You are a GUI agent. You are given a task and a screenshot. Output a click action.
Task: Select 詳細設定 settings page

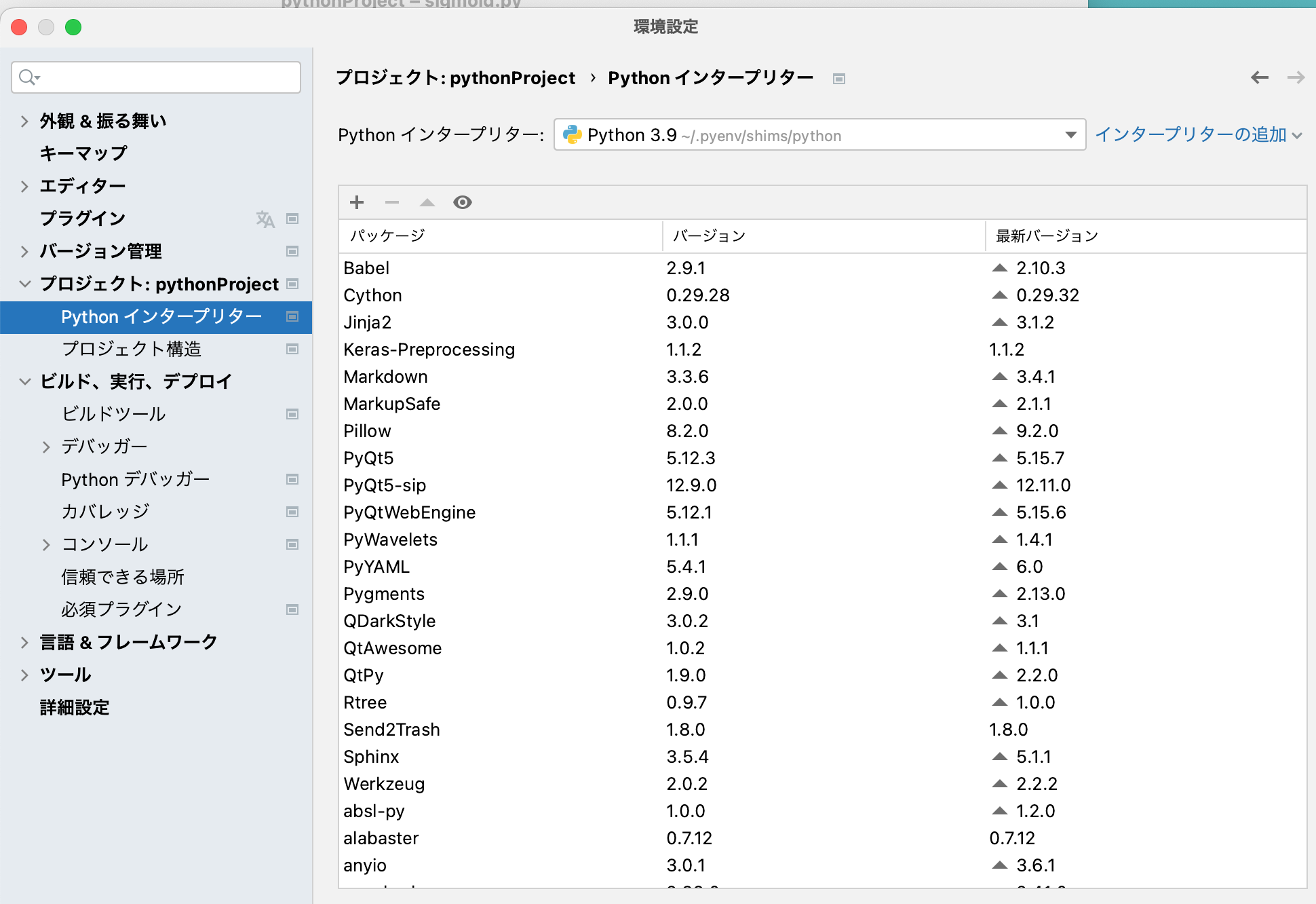[x=75, y=707]
